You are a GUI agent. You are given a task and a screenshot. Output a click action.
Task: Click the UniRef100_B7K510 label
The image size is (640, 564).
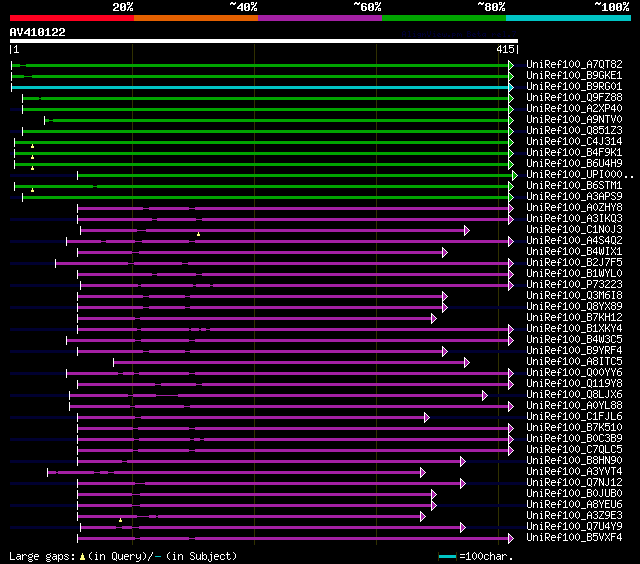point(574,428)
